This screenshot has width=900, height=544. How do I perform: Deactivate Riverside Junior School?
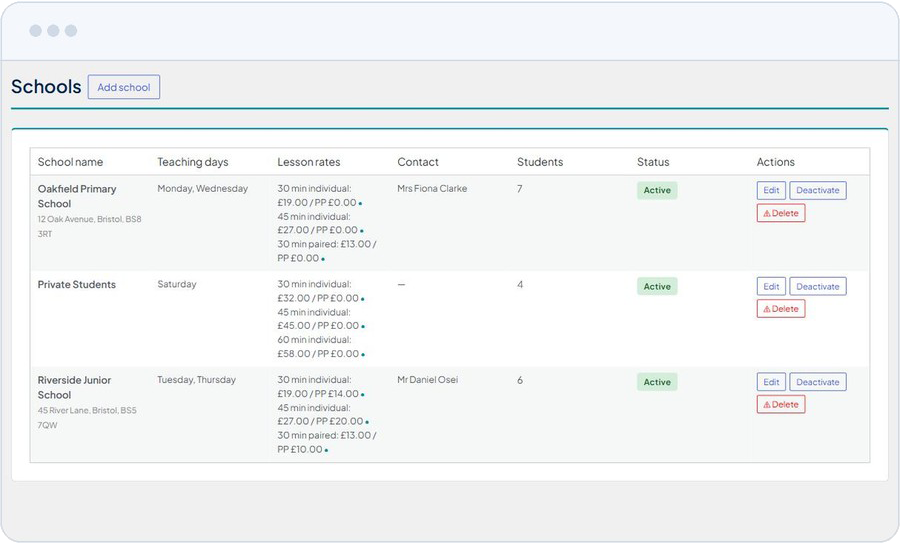(x=817, y=382)
